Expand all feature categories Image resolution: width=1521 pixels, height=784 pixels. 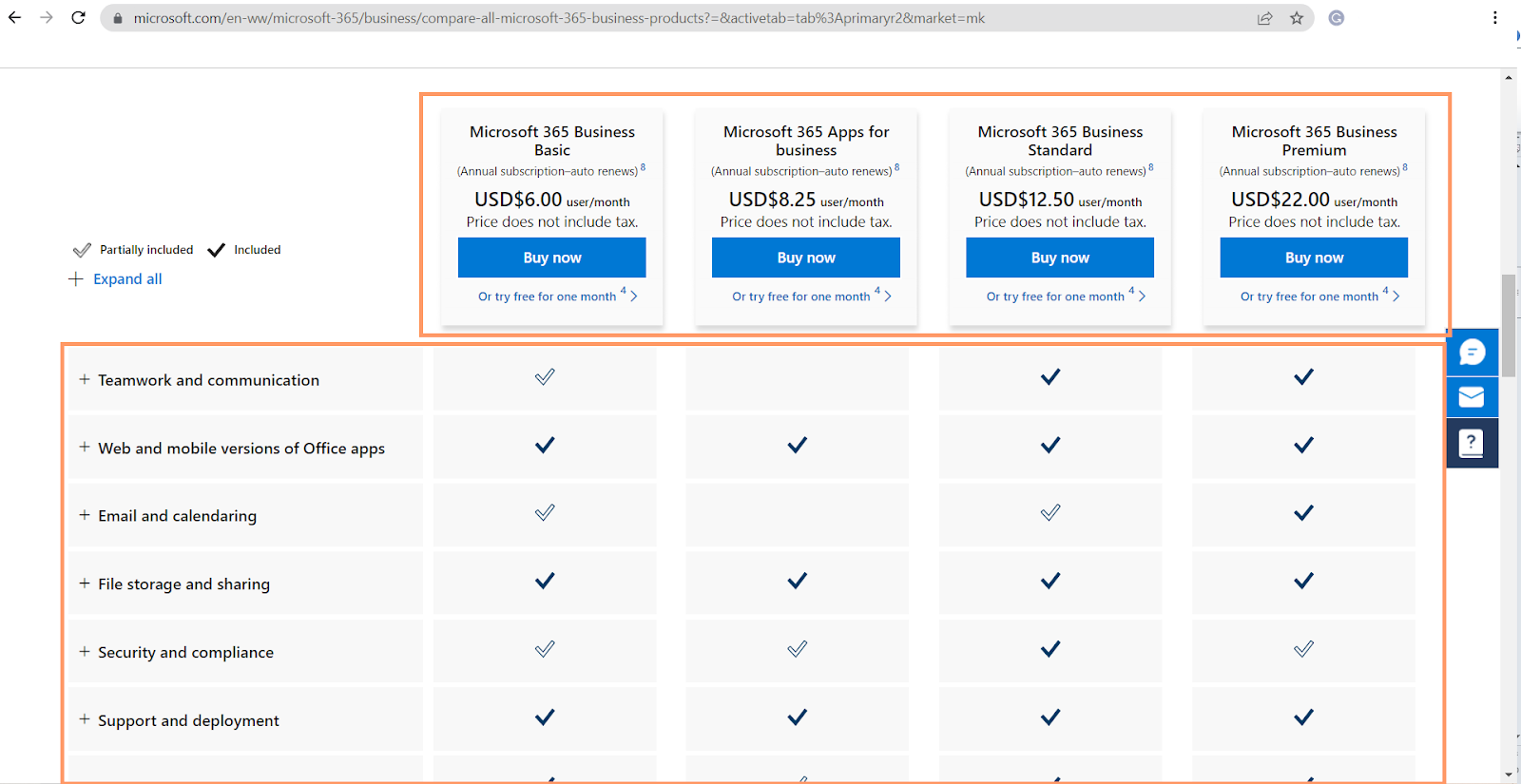coord(116,279)
